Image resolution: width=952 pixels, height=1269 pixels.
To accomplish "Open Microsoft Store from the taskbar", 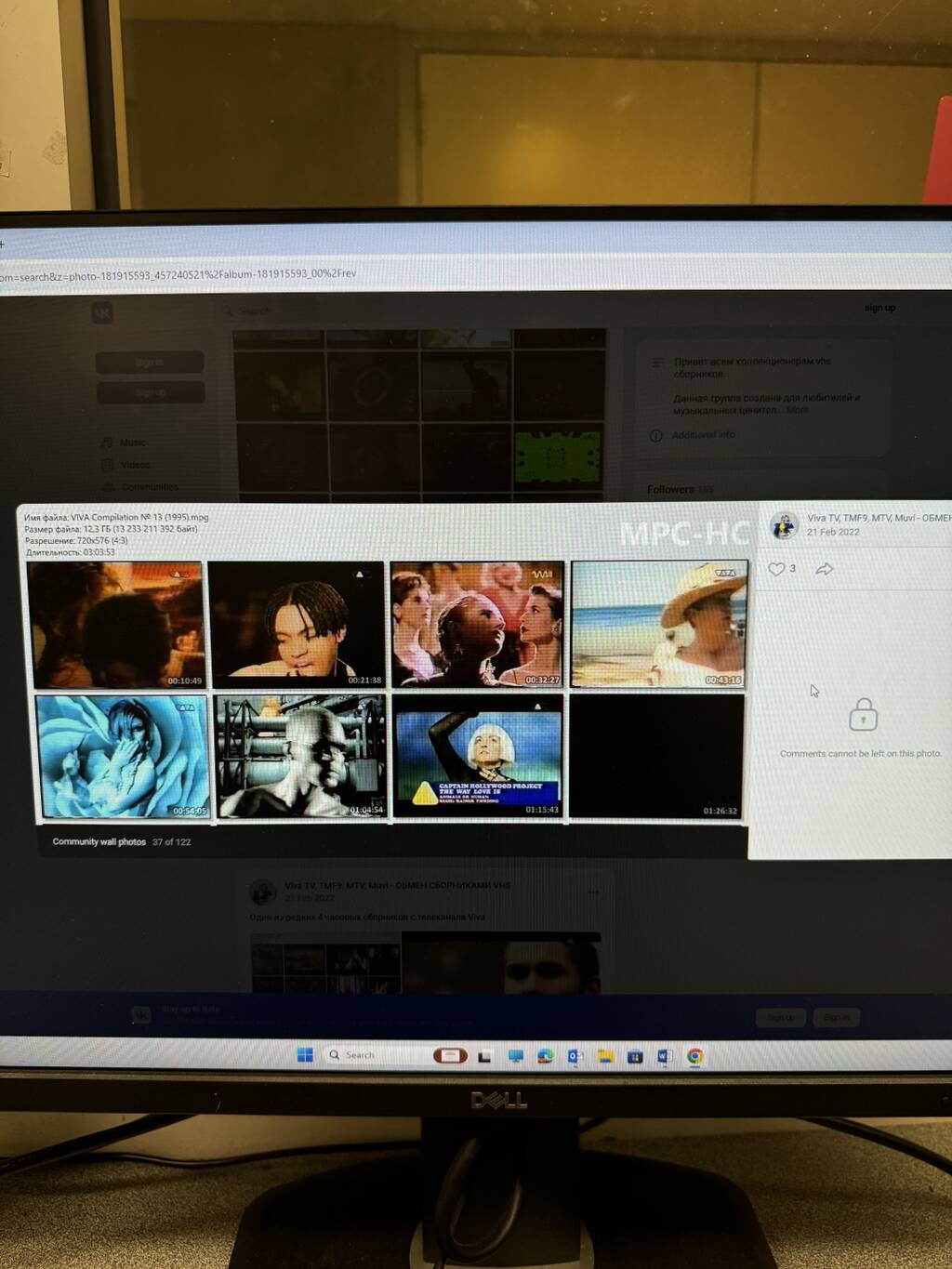I will point(635,1056).
